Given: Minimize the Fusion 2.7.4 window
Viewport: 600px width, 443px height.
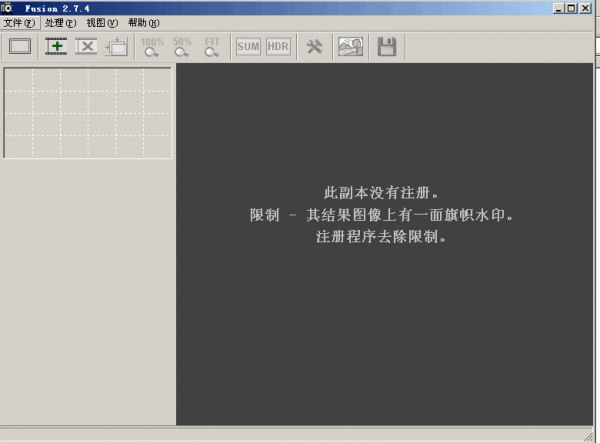Looking at the screenshot, I should coord(559,8).
